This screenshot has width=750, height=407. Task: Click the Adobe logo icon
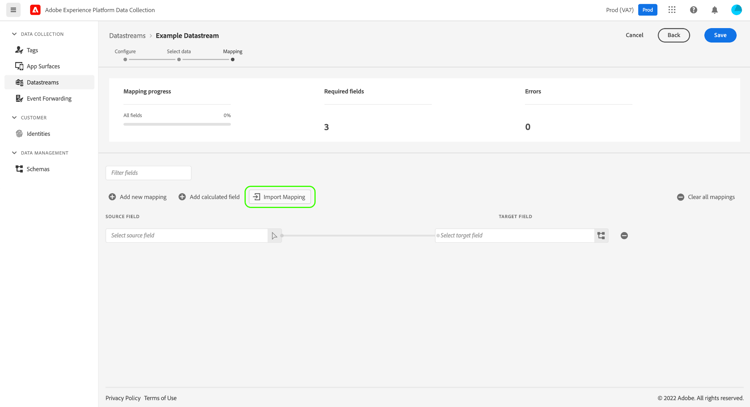click(35, 10)
